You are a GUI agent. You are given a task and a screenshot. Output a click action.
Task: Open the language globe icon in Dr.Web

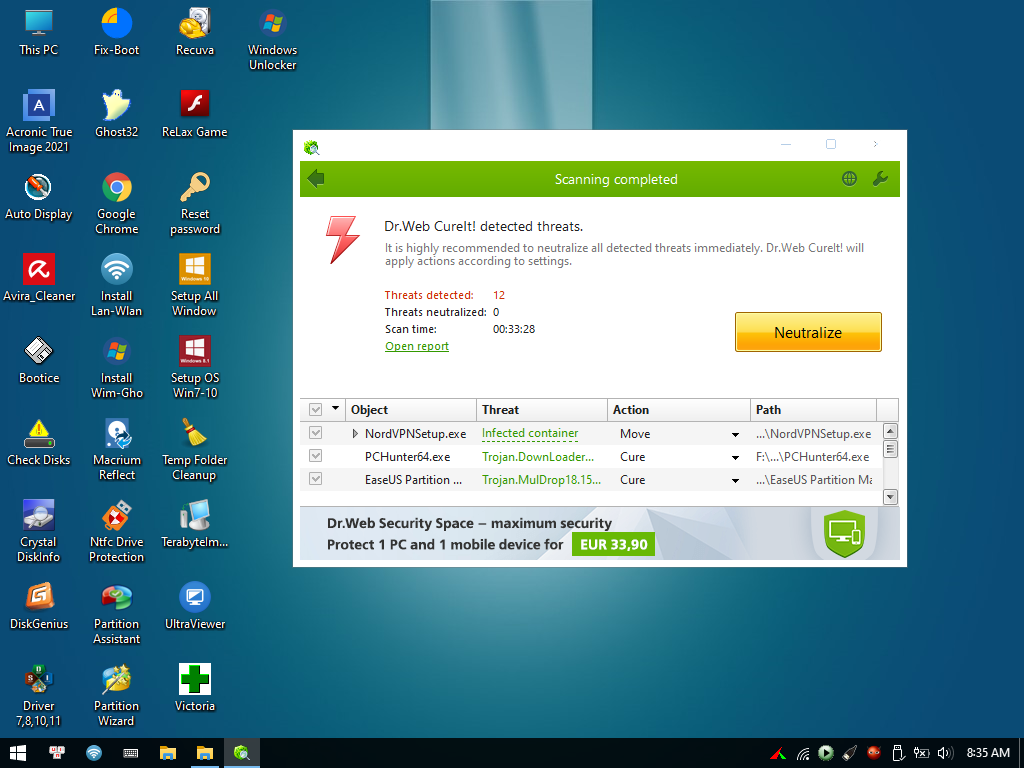pyautogui.click(x=849, y=178)
